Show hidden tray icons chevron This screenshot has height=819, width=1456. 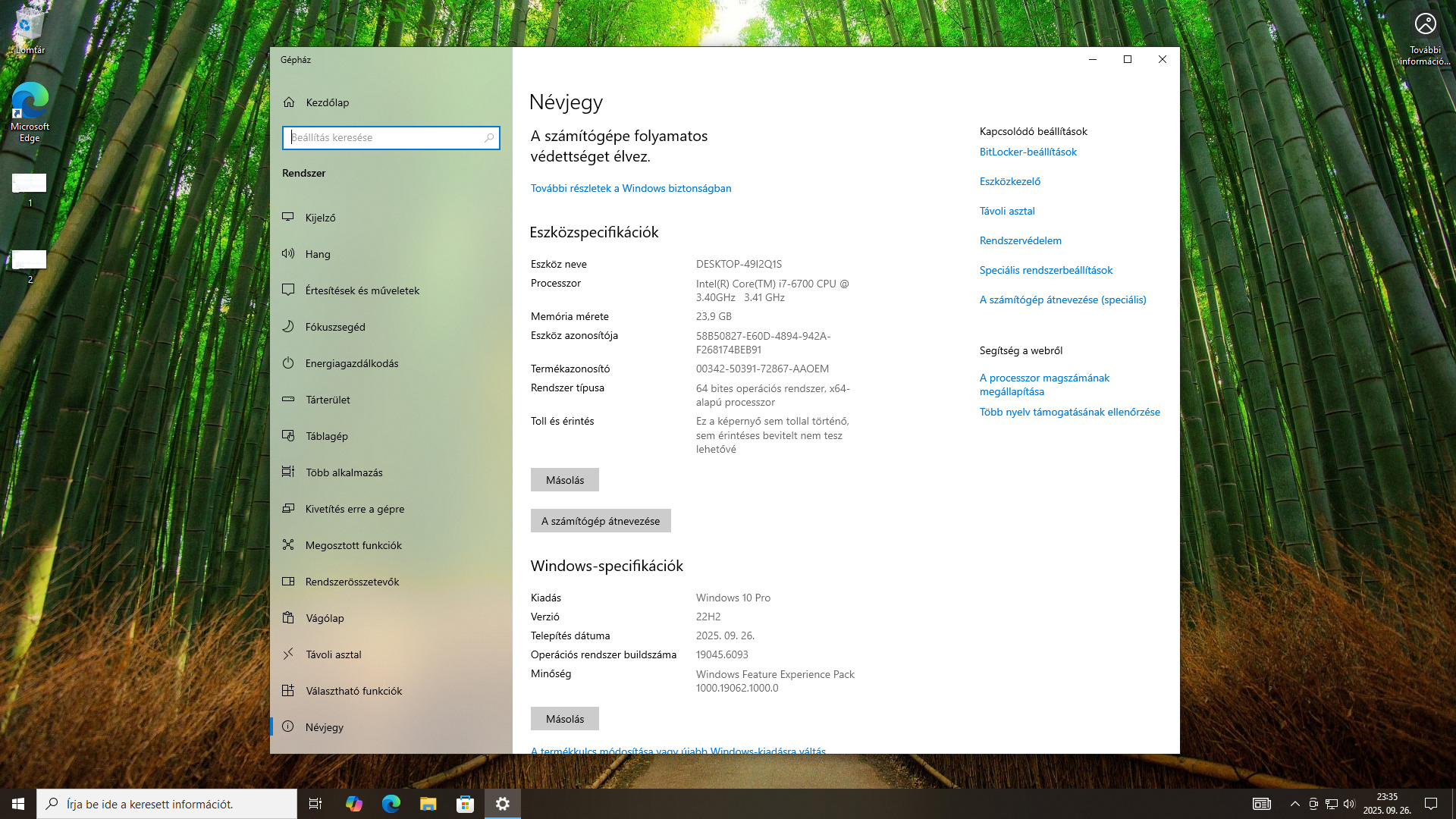pyautogui.click(x=1294, y=804)
